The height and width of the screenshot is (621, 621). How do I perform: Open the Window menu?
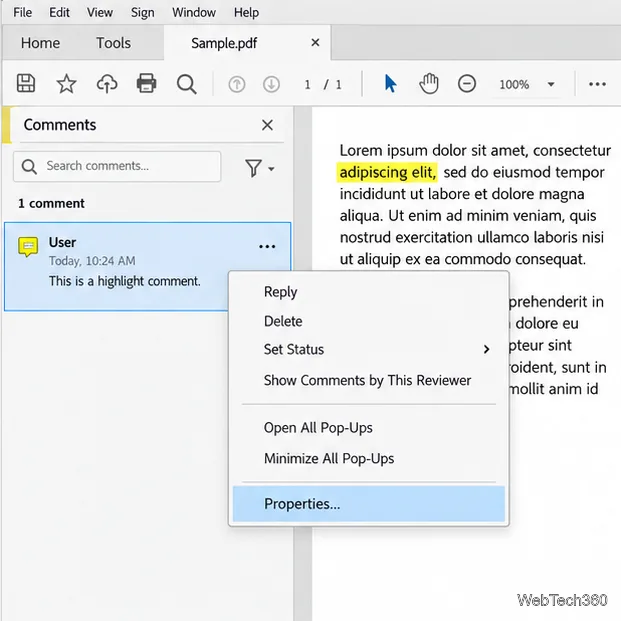coord(194,13)
